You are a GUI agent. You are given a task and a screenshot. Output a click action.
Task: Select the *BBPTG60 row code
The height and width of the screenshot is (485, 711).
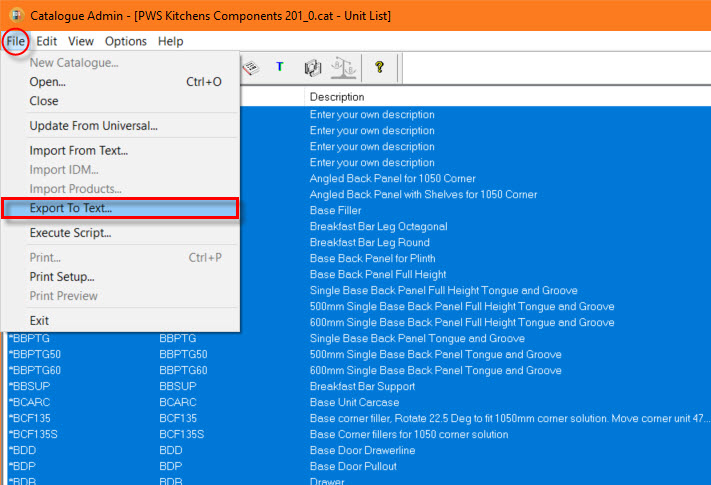[x=35, y=370]
